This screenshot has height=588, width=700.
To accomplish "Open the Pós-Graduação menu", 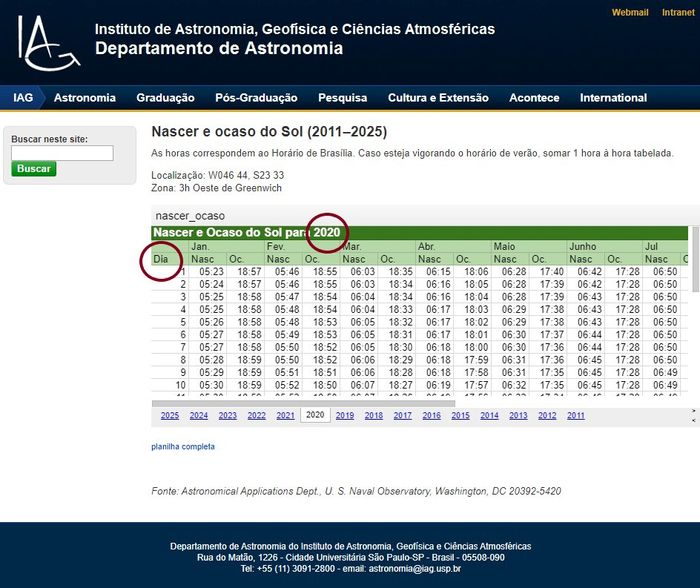I will click(x=256, y=98).
